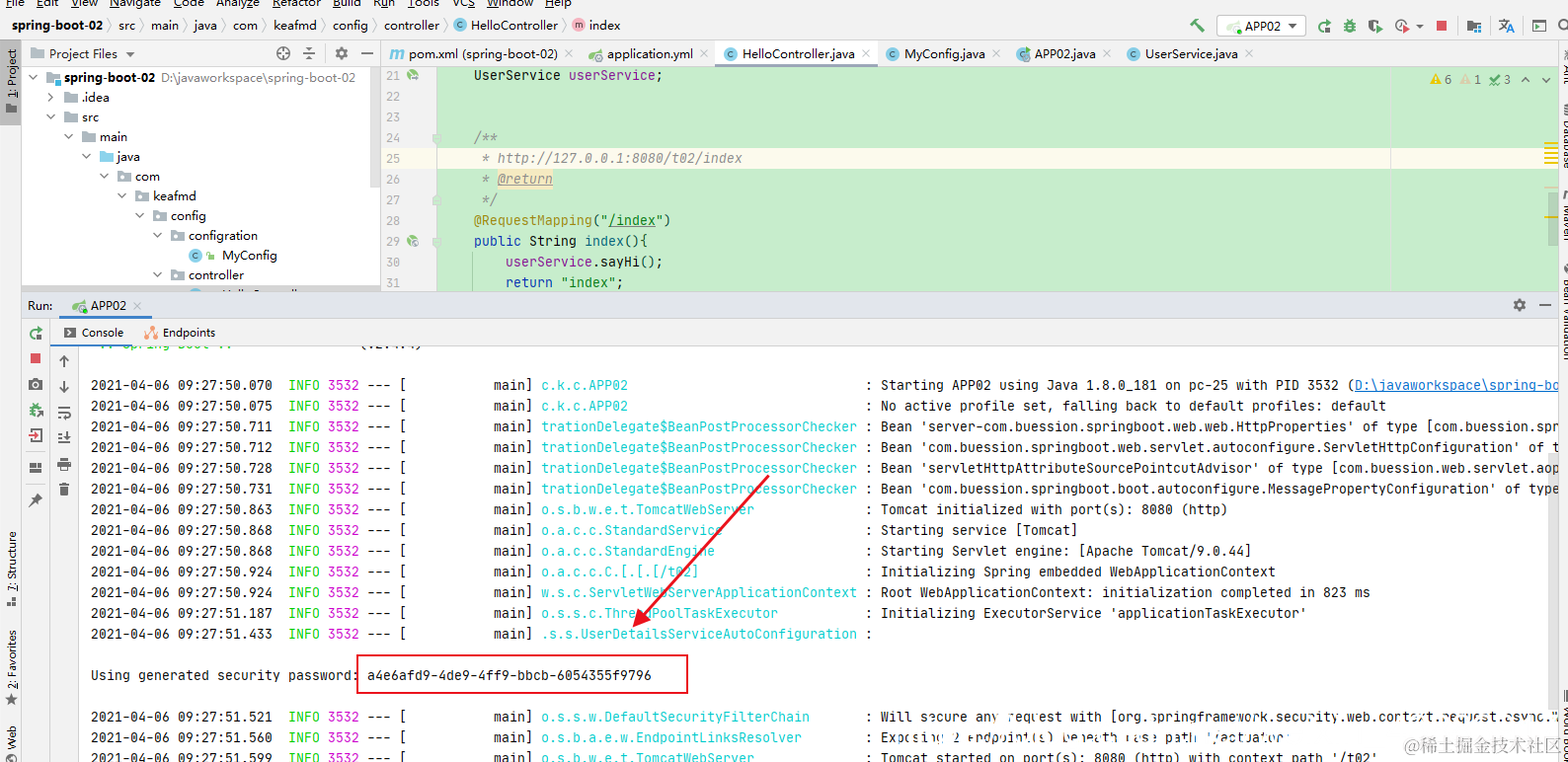Hide the Project tool window
1568x762 pixels.
pos(367,53)
